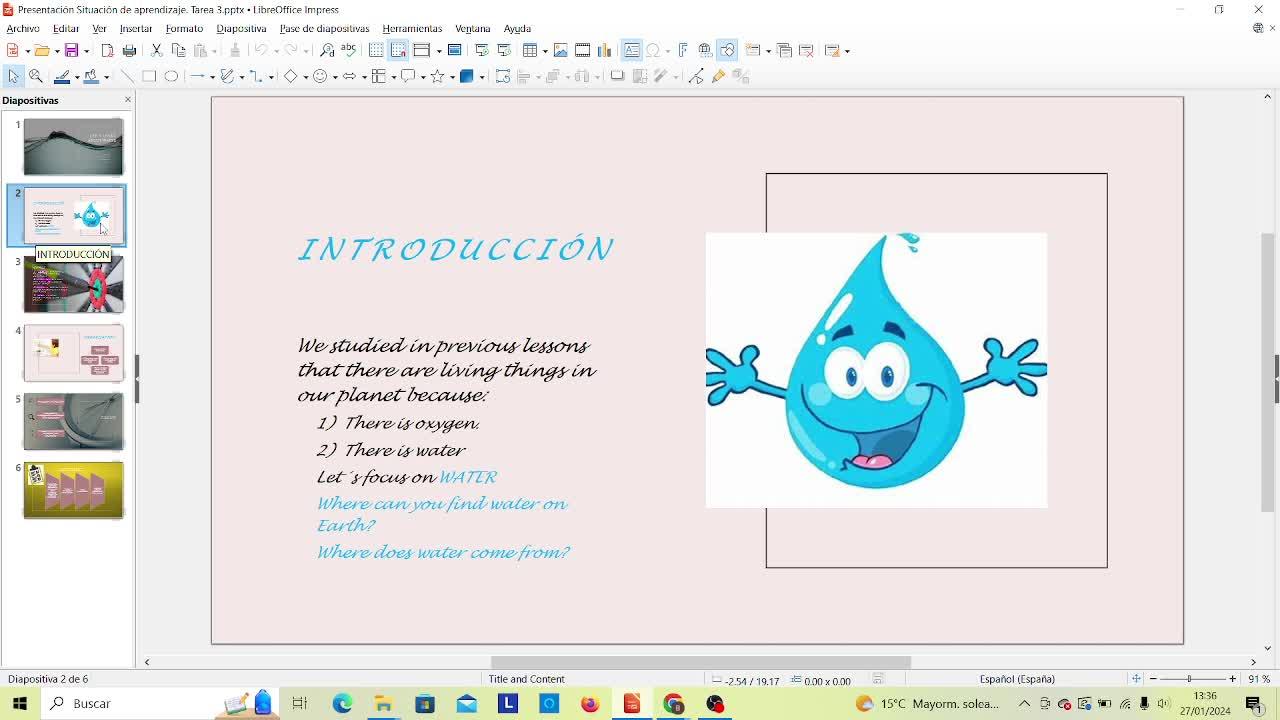Open the Herramientas menu

(x=411, y=28)
